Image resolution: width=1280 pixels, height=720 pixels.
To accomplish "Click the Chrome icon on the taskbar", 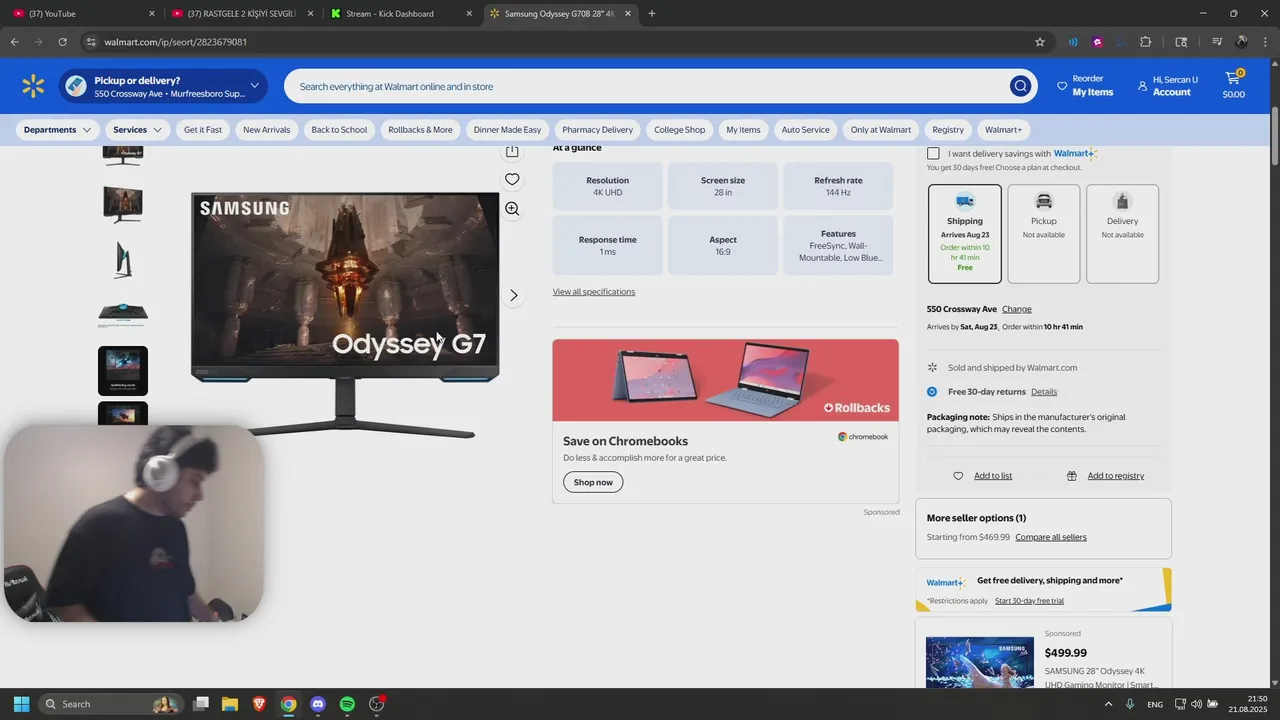I will pos(288,704).
